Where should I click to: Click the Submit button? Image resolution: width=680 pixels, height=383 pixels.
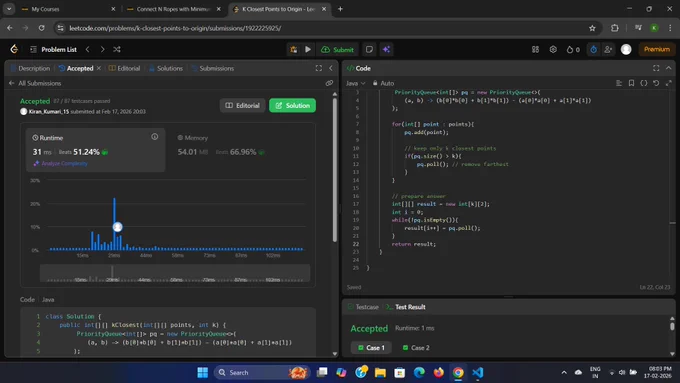pos(337,49)
